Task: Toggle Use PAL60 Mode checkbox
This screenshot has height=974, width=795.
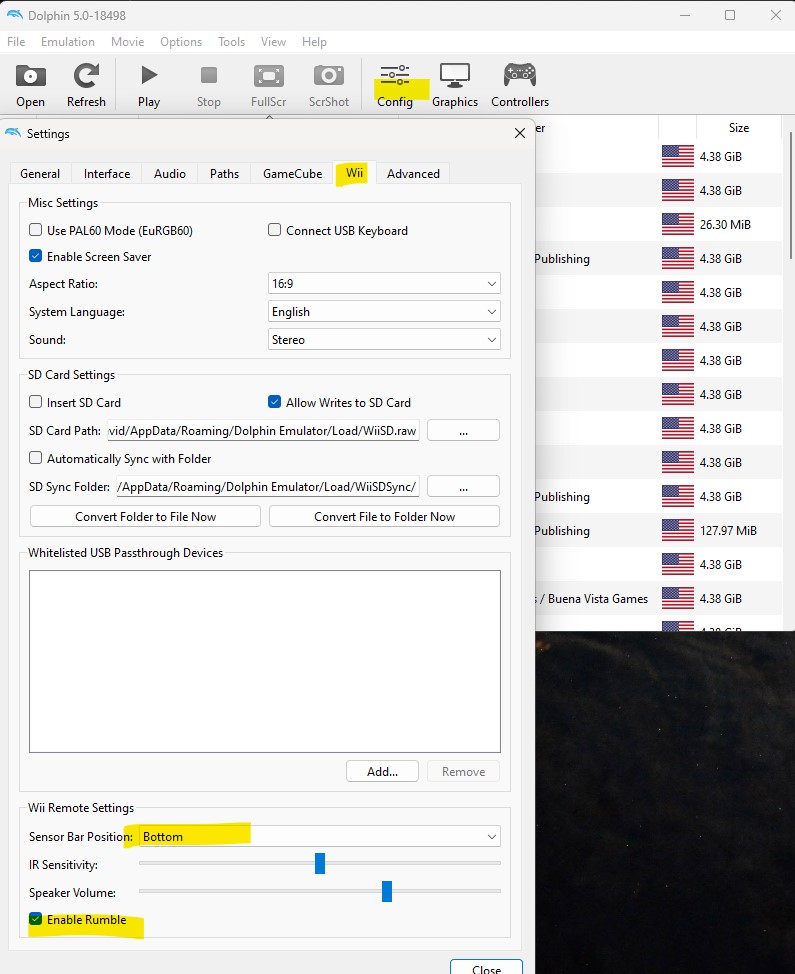Action: [35, 230]
